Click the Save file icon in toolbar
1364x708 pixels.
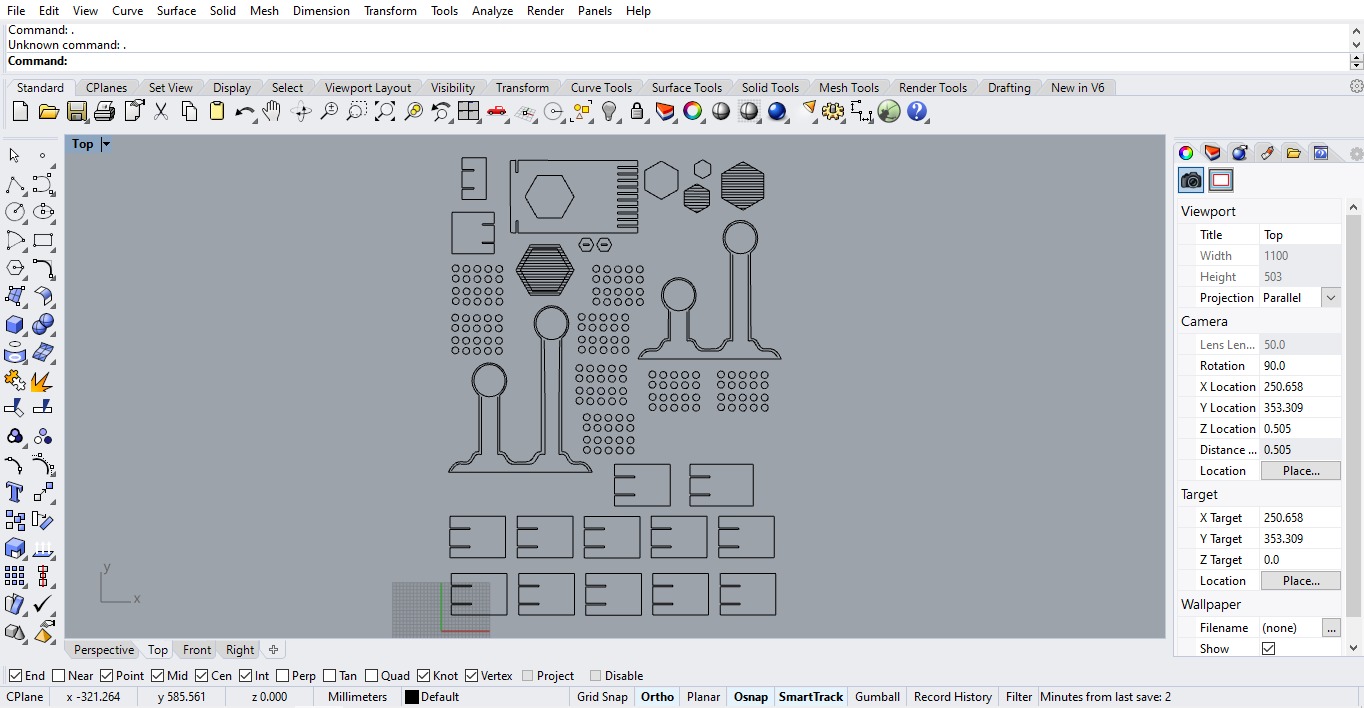click(77, 112)
